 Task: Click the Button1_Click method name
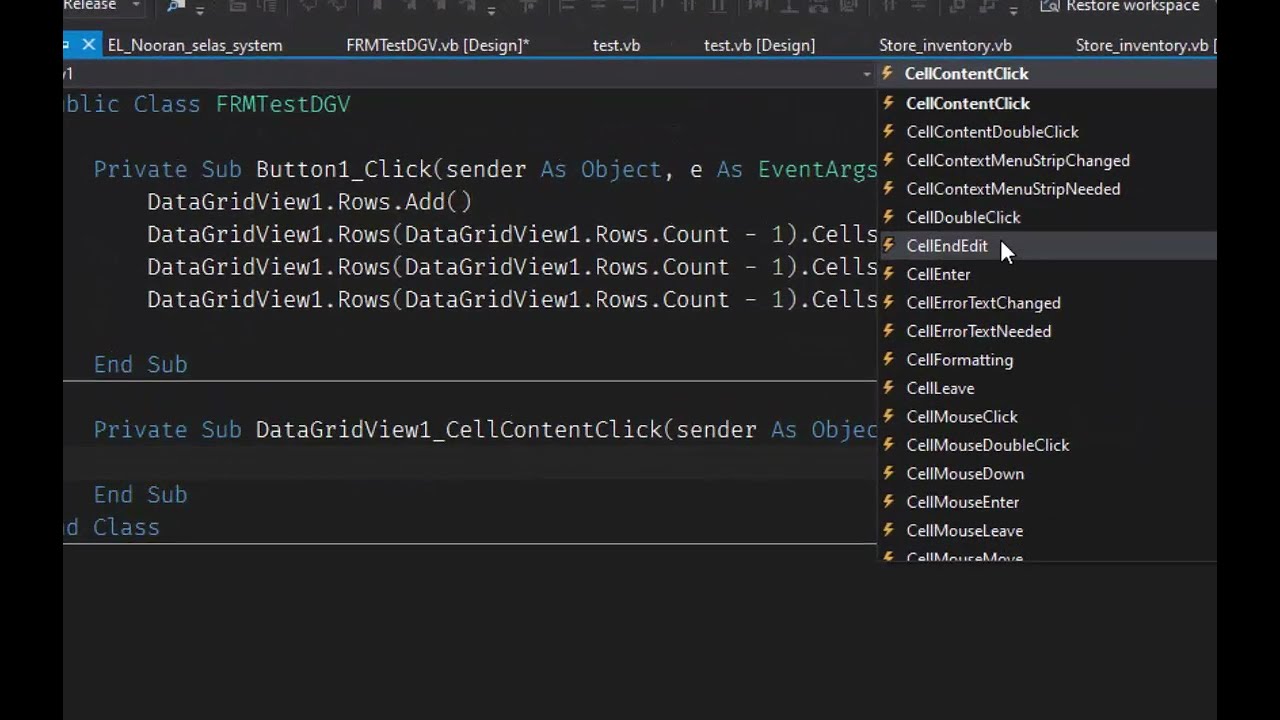pos(343,169)
